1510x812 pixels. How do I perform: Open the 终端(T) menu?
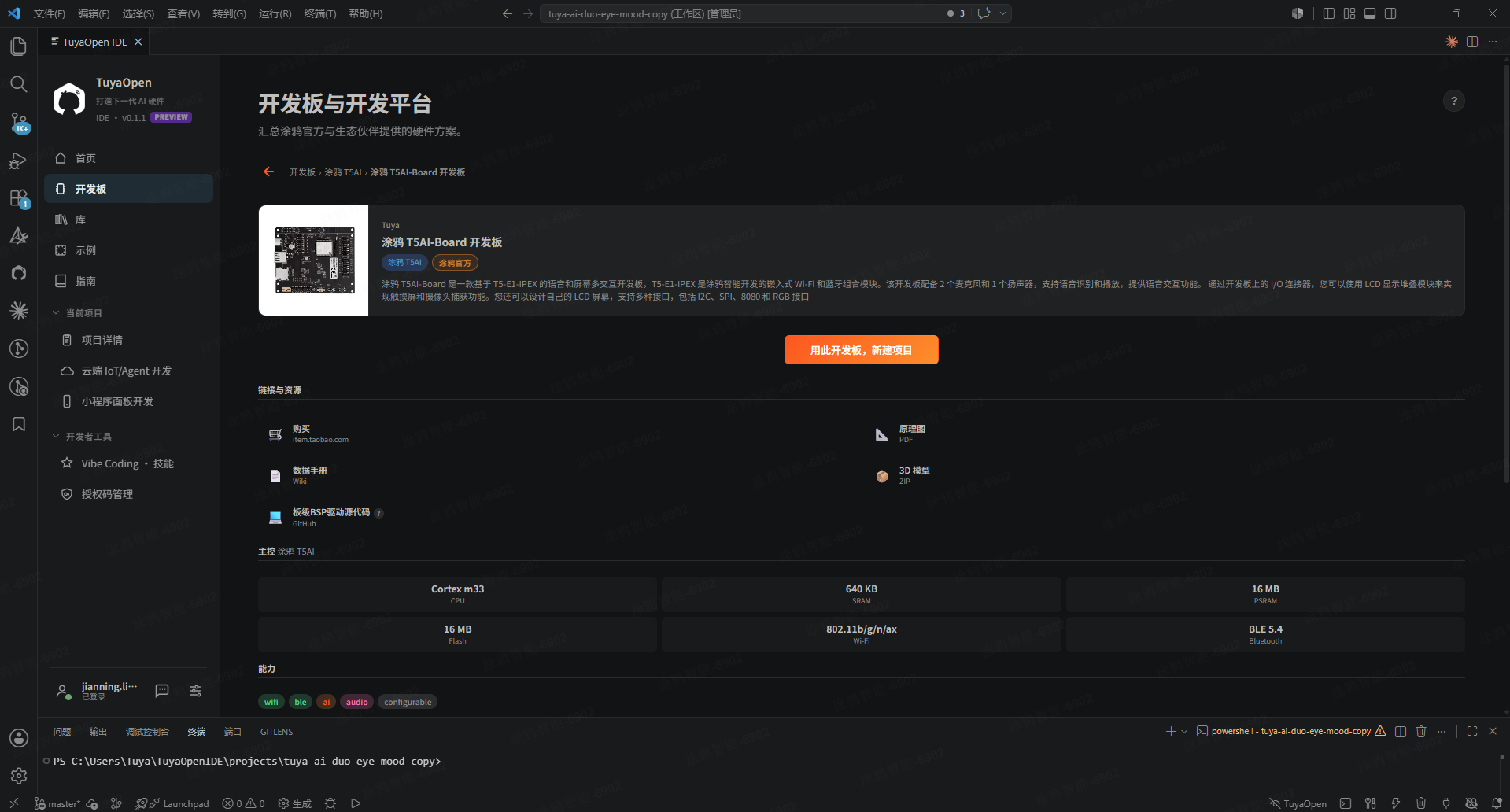click(x=320, y=13)
